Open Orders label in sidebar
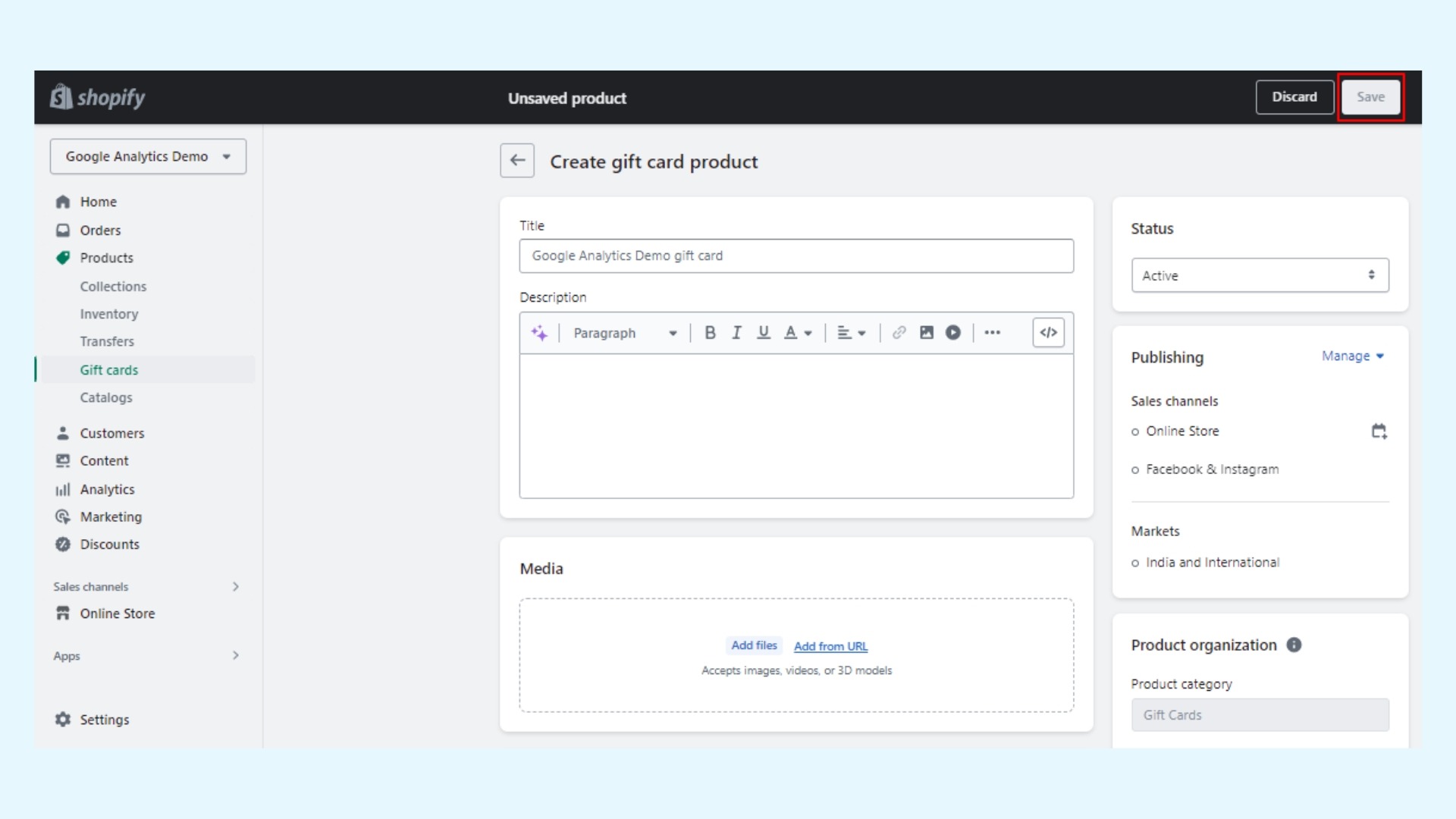 100,231
